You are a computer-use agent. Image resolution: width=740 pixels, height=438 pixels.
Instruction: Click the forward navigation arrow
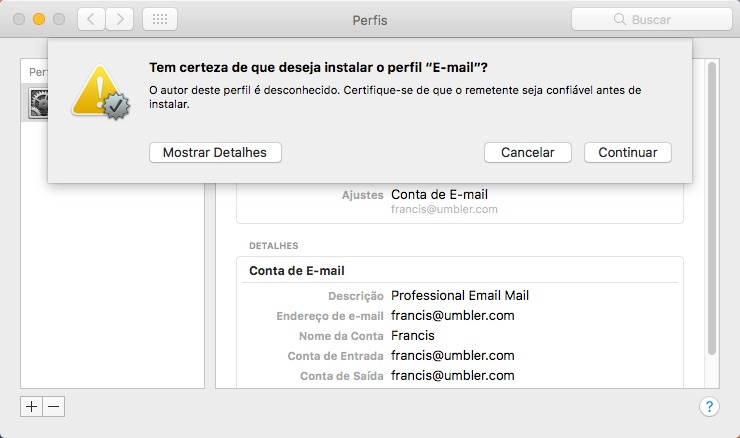point(120,19)
